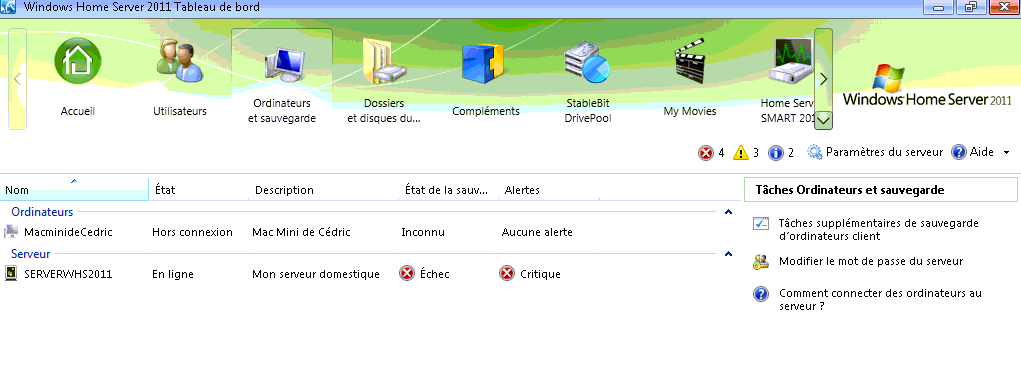The width and height of the screenshot is (1021, 368).
Task: Open the Aide dropdown arrow
Action: (x=1007, y=152)
